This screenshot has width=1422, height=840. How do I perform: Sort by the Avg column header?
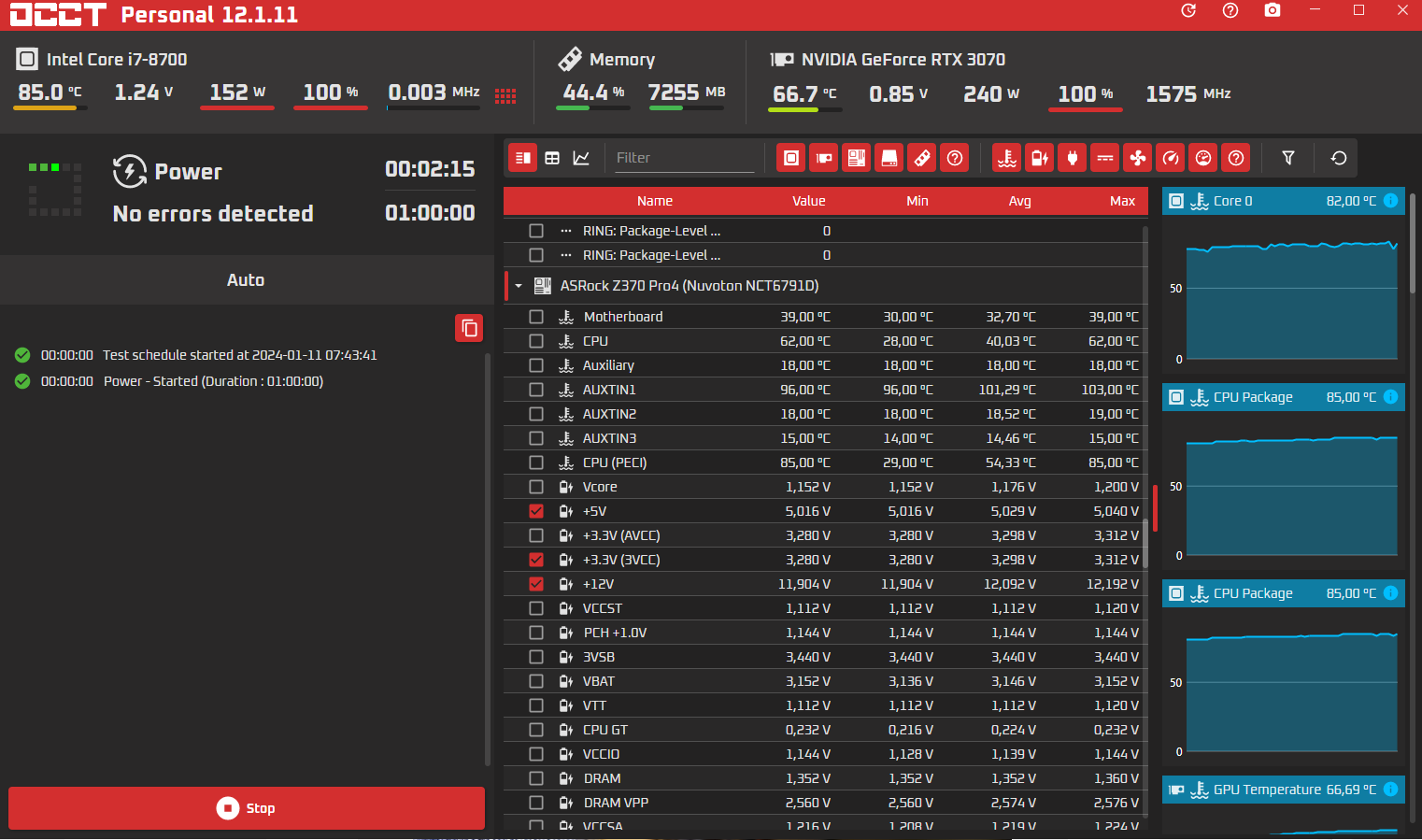[1020, 201]
